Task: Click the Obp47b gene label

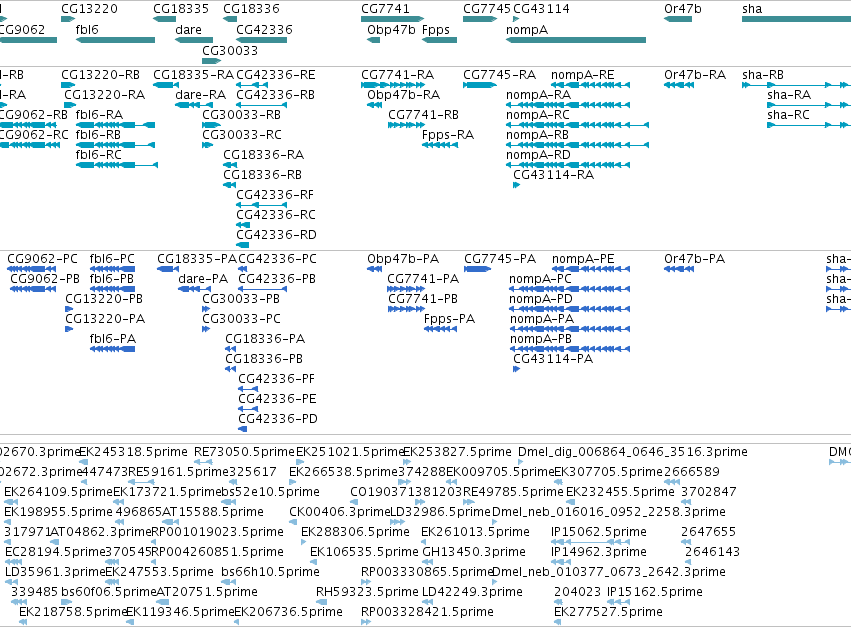Action: [x=391, y=29]
